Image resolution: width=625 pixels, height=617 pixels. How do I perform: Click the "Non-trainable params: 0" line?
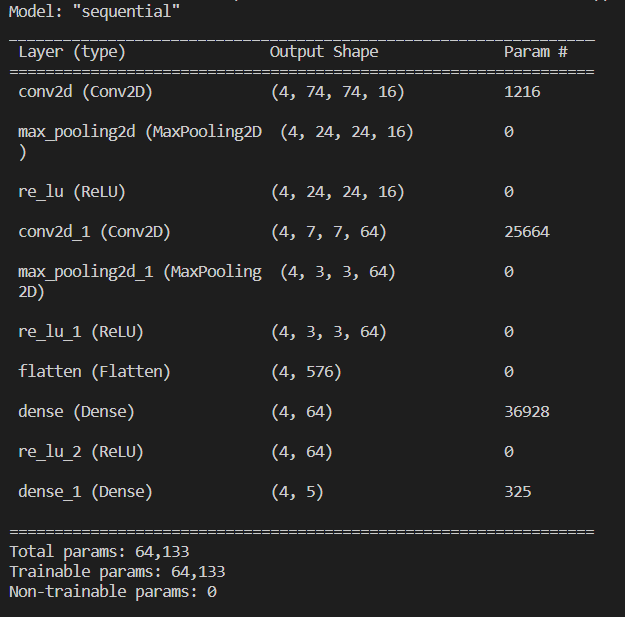(x=113, y=591)
